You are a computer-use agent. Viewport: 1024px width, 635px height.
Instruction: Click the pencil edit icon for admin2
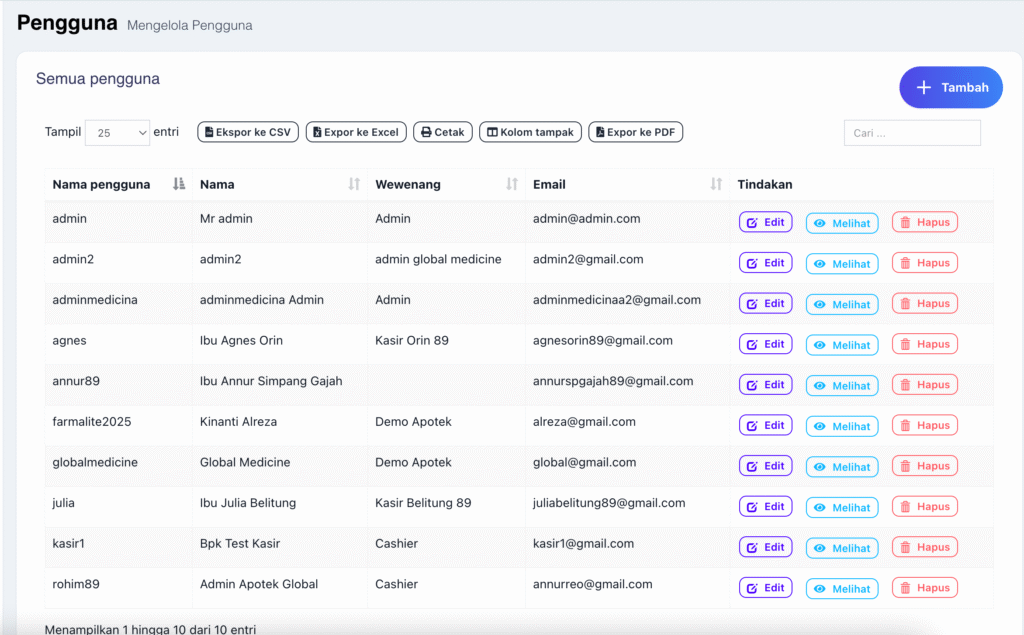point(752,263)
